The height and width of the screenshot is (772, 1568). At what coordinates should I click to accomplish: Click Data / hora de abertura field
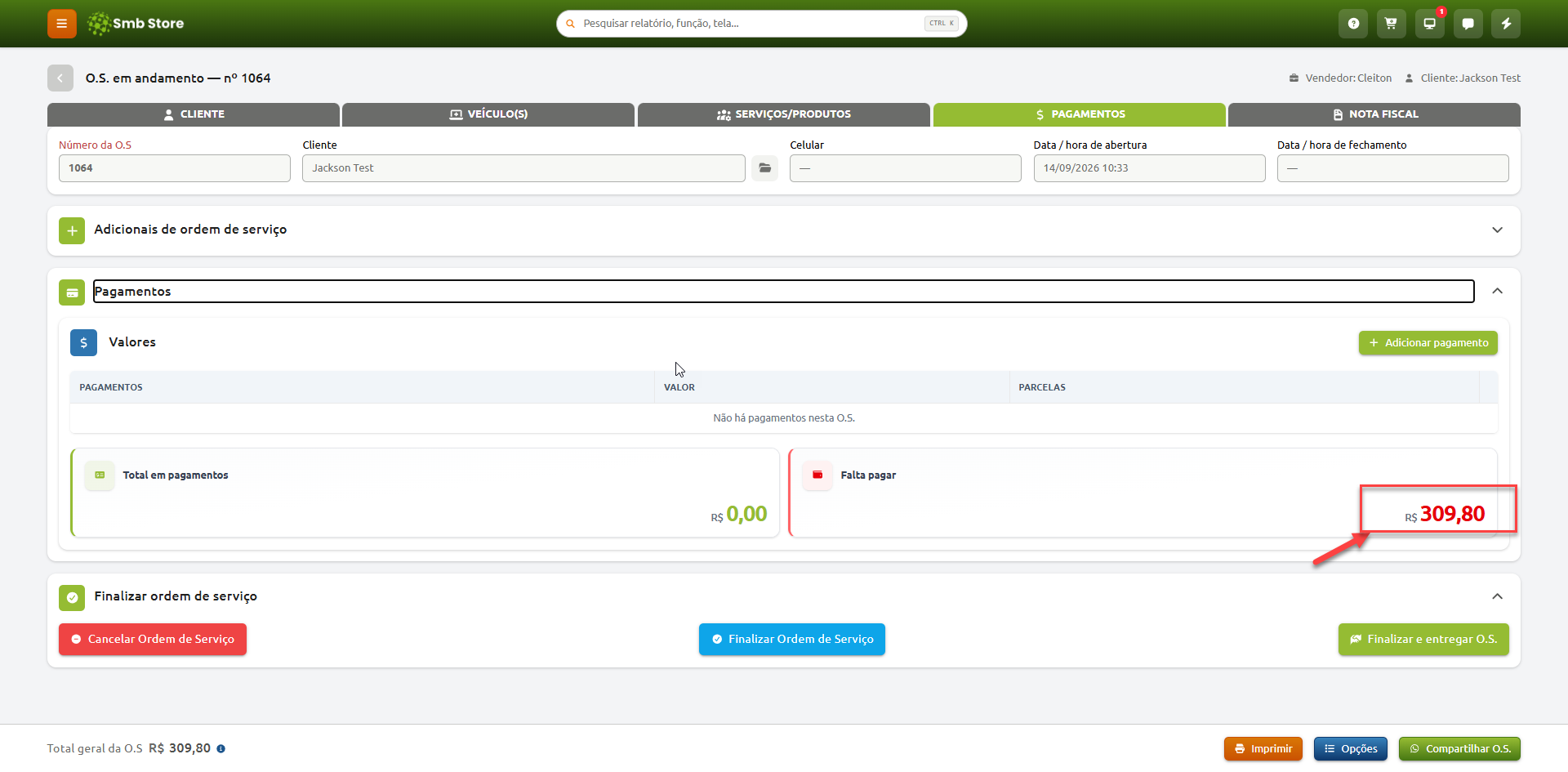coord(1149,168)
